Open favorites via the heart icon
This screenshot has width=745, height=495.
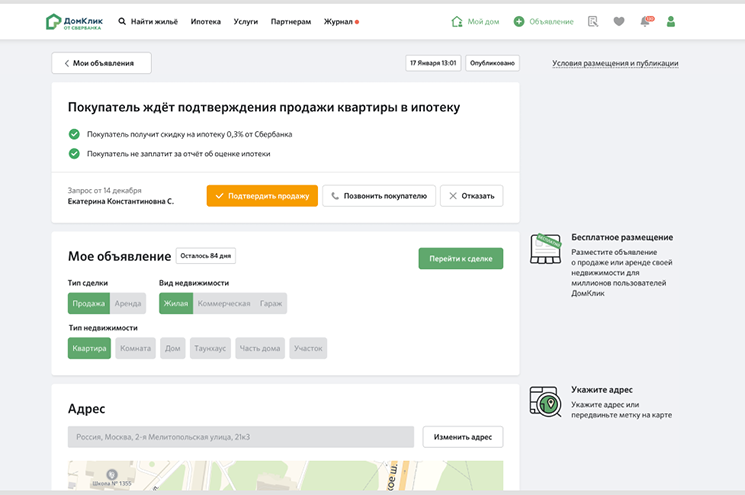point(619,21)
